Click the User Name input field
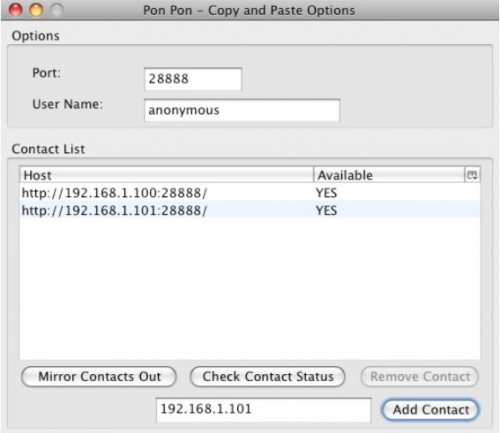Image resolution: width=500 pixels, height=433 pixels. coord(242,110)
